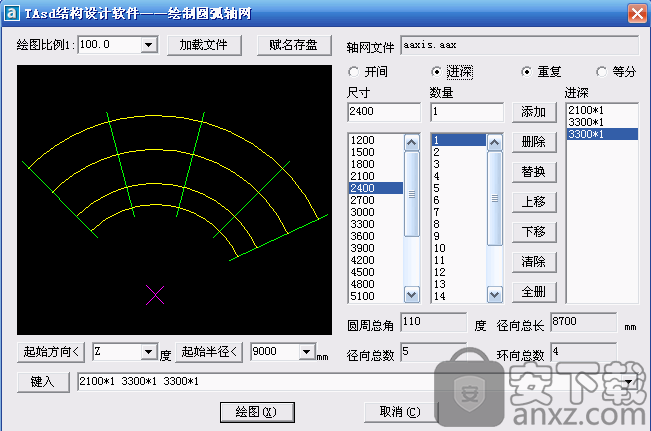Screen dimensions: 651x431
Task: Click the 尺寸 input field with 2400
Action: coord(384,112)
